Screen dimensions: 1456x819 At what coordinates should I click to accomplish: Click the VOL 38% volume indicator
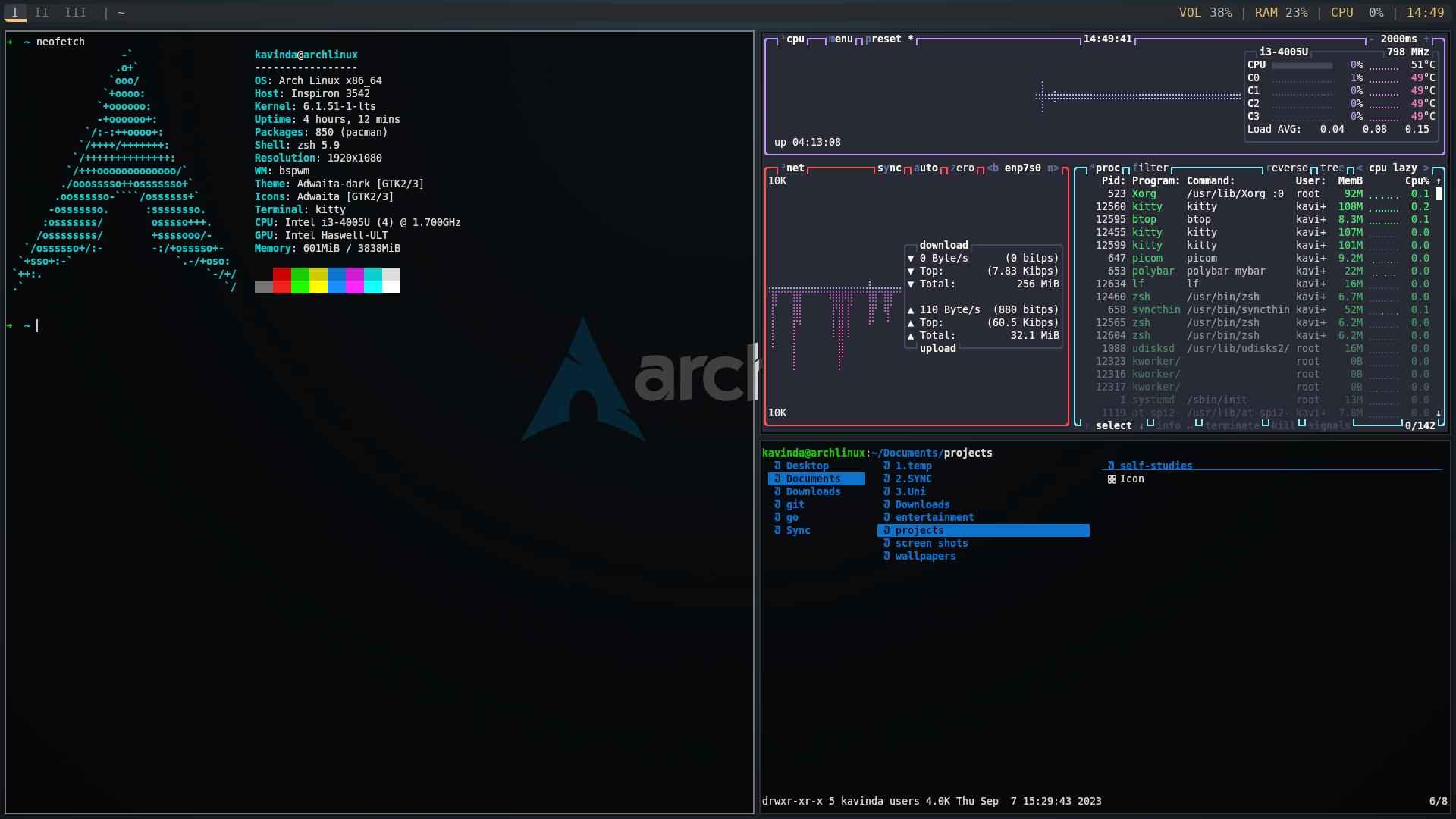click(x=1205, y=13)
